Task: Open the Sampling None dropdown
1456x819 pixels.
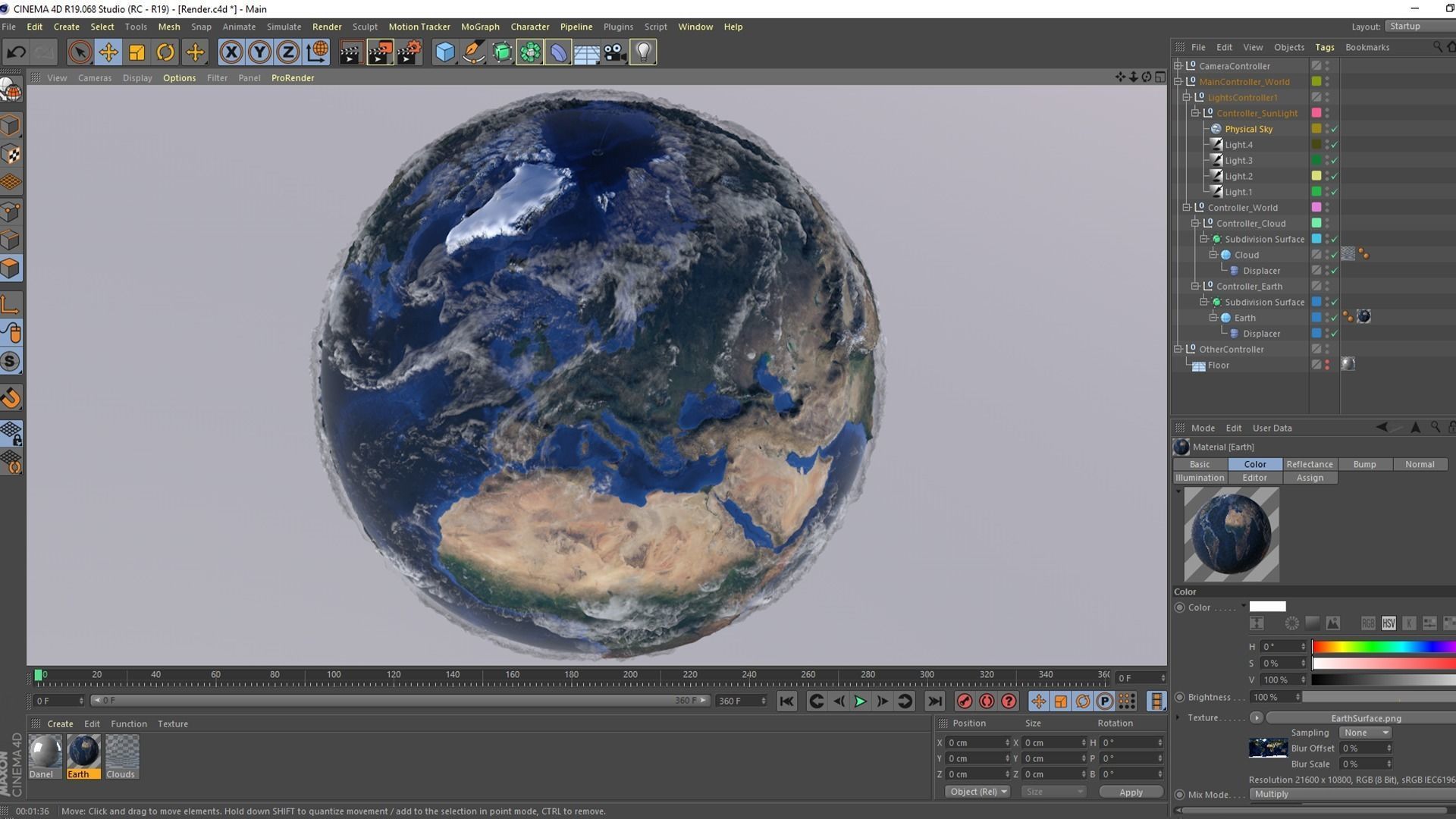Action: tap(1365, 733)
